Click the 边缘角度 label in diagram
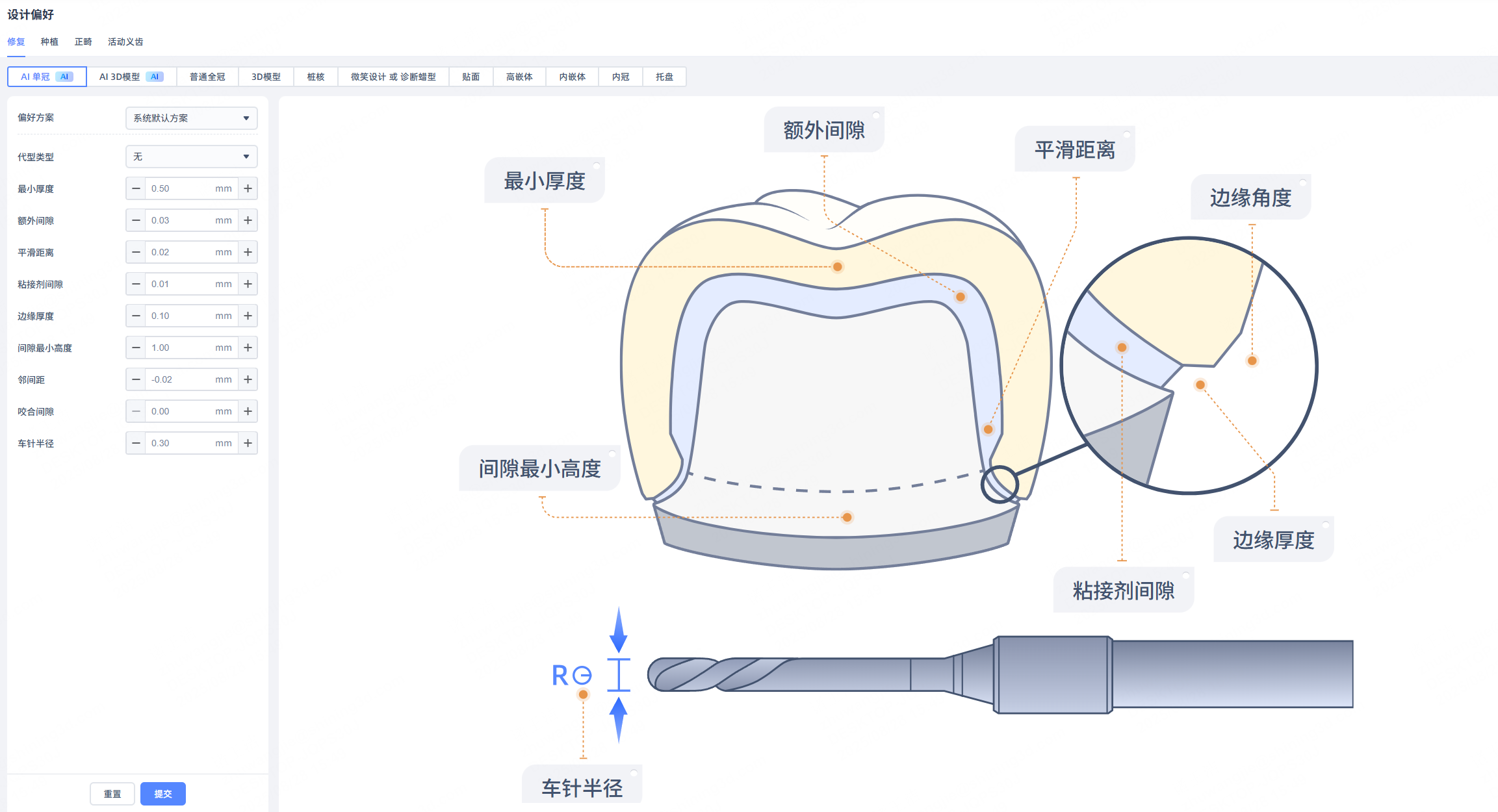The image size is (1498, 812). (1250, 197)
